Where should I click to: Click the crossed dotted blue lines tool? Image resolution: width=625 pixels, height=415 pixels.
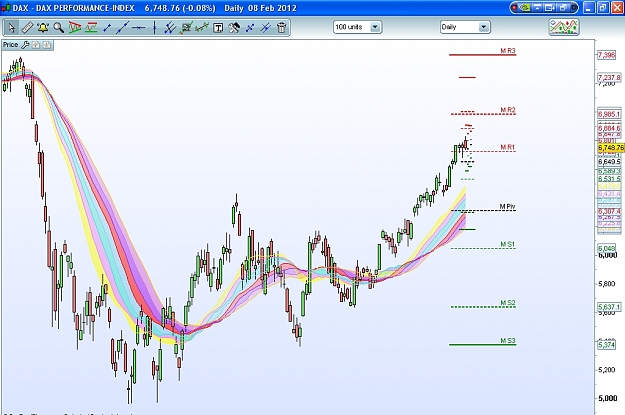point(250,28)
